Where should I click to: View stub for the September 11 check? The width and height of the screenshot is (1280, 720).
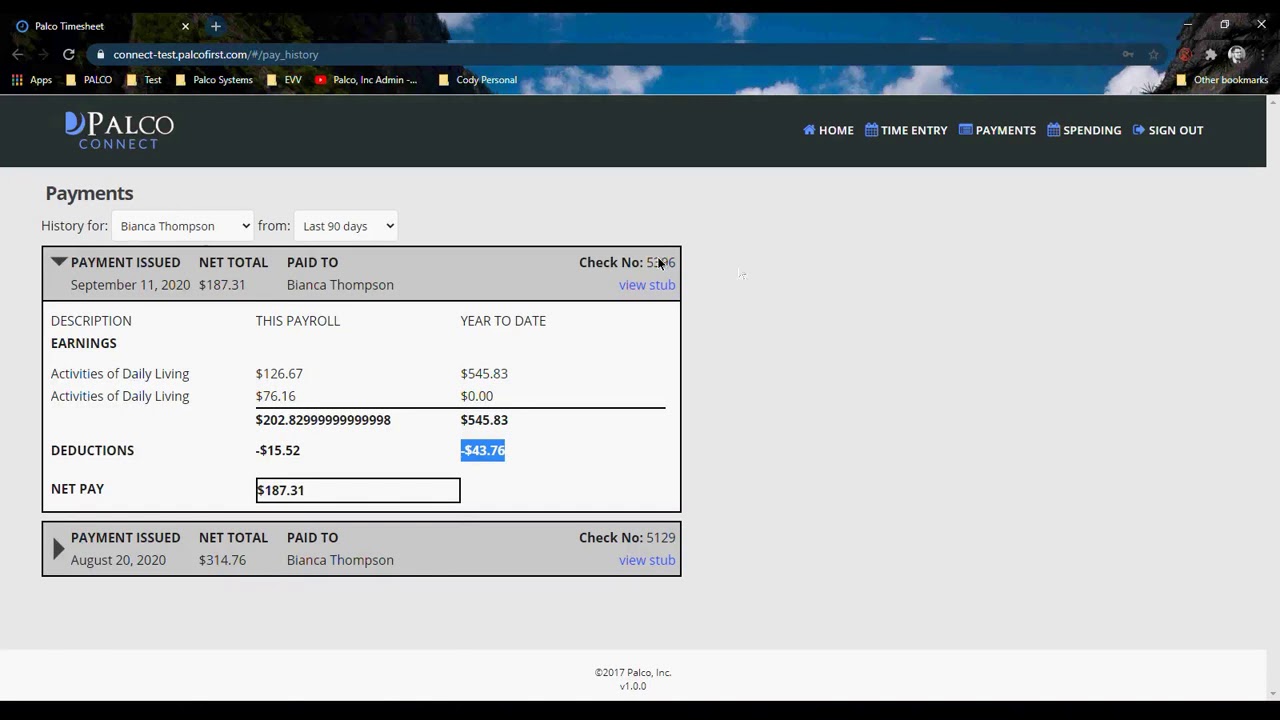[x=647, y=285]
